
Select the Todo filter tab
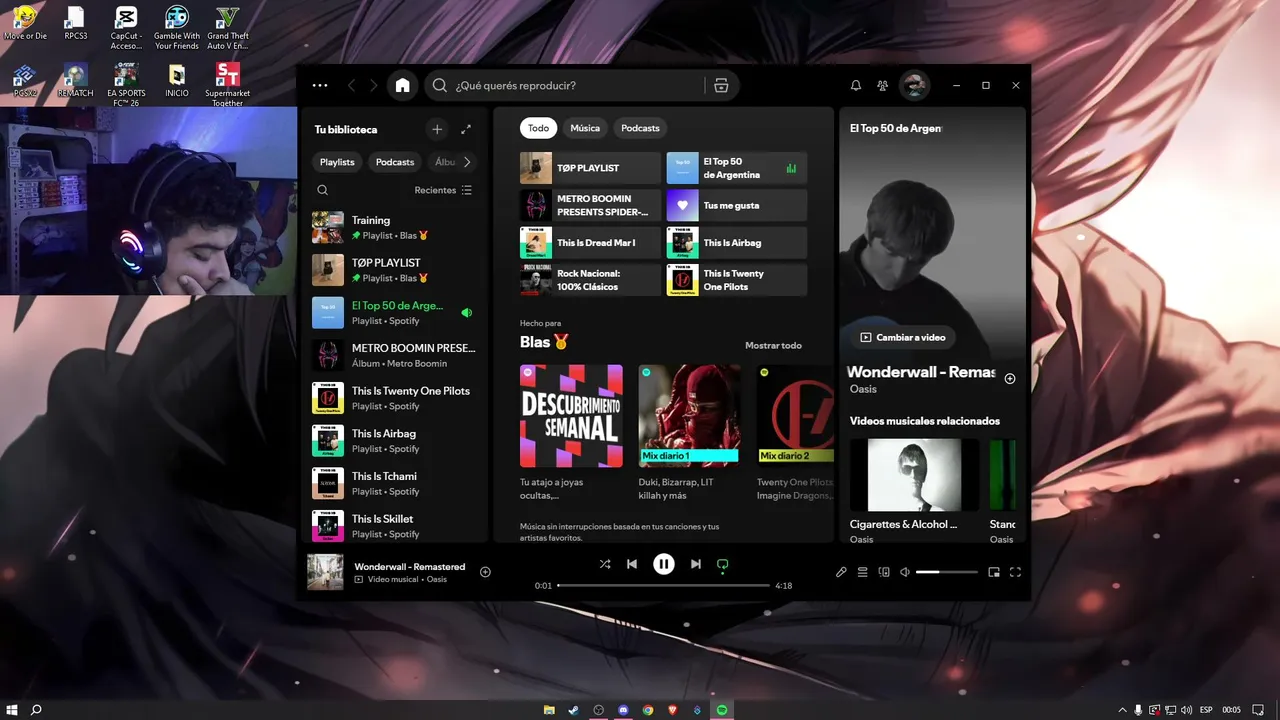[x=538, y=128]
